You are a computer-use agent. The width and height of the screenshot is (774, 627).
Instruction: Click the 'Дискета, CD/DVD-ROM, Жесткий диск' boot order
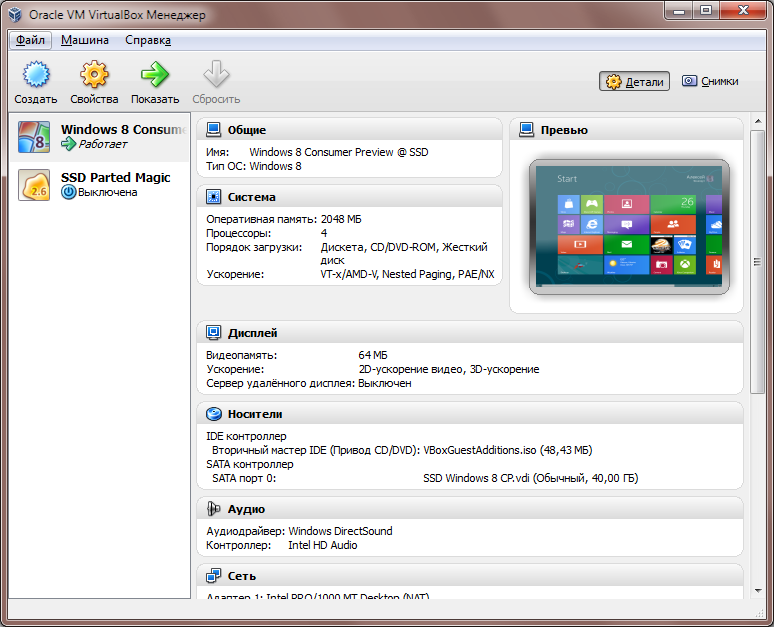coord(404,254)
